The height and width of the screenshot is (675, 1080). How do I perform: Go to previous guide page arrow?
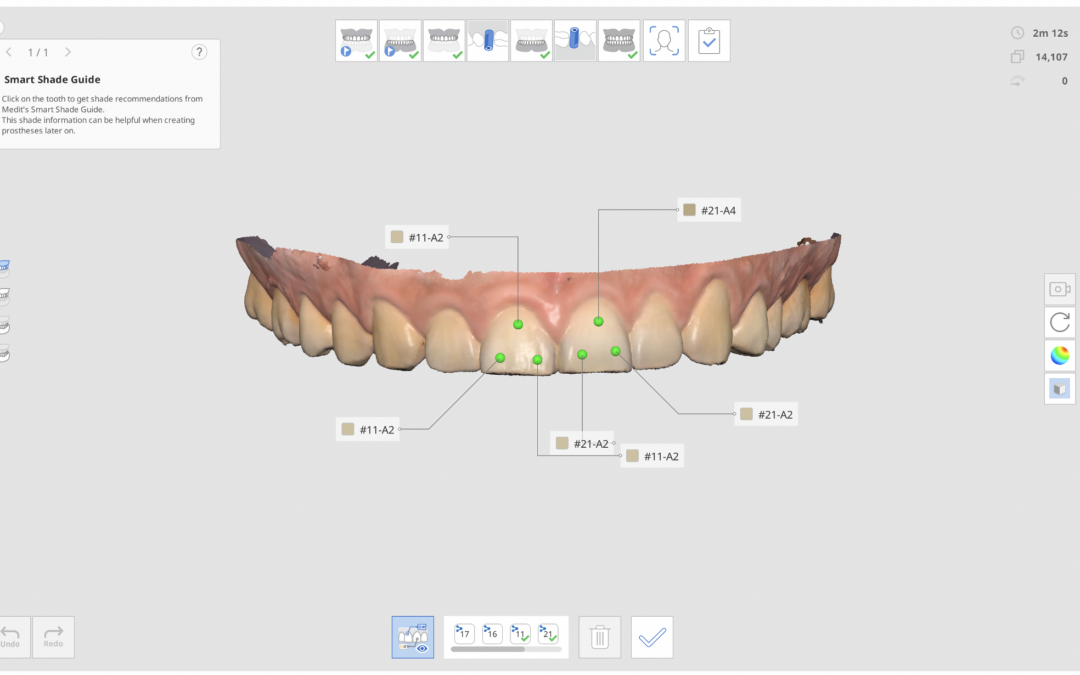(9, 52)
